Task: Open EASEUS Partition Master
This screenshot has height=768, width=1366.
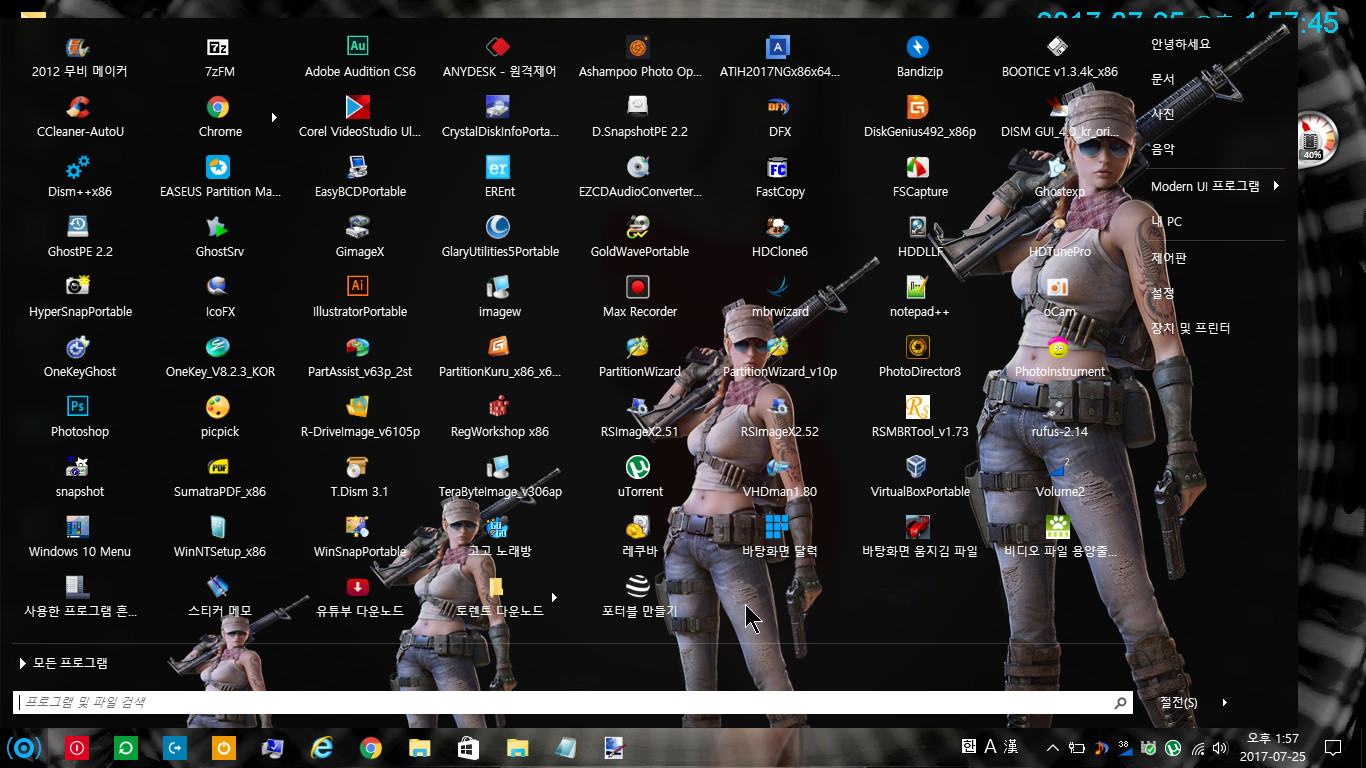Action: [x=220, y=178]
